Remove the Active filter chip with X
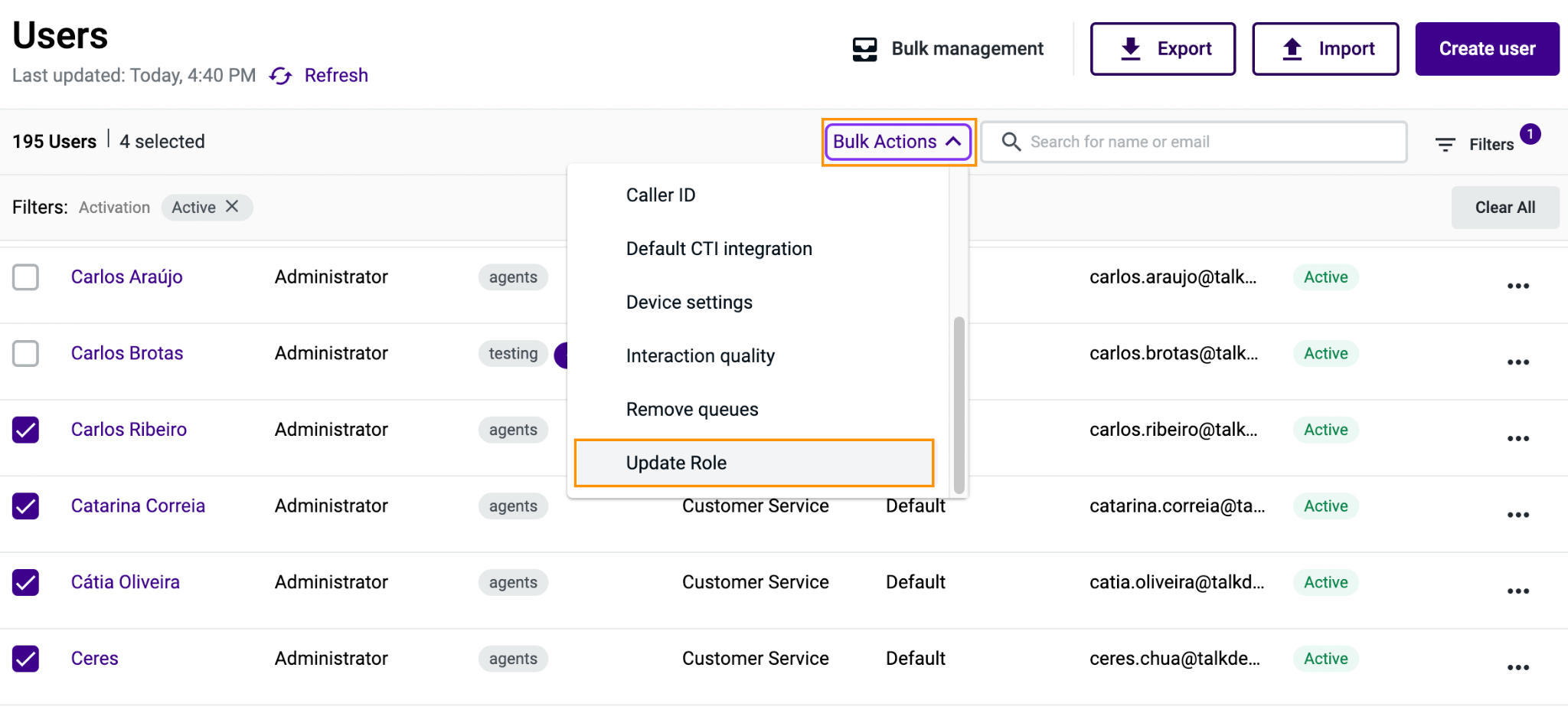 tap(232, 207)
